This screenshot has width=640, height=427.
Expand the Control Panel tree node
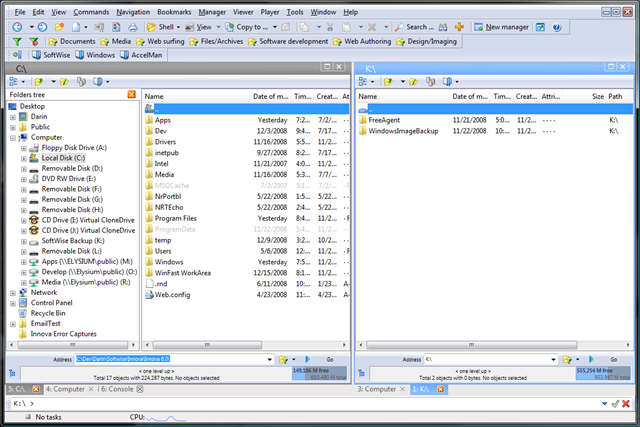coord(13,304)
